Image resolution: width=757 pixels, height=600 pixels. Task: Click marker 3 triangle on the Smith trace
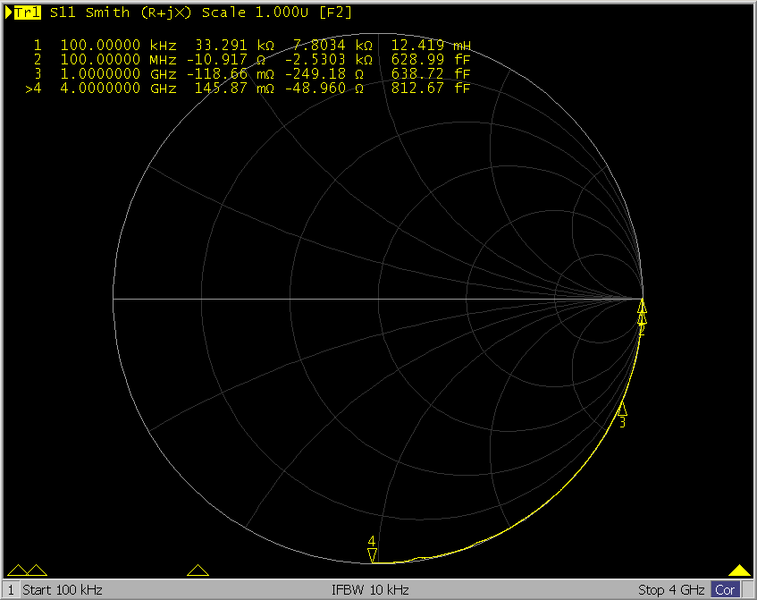pos(622,409)
